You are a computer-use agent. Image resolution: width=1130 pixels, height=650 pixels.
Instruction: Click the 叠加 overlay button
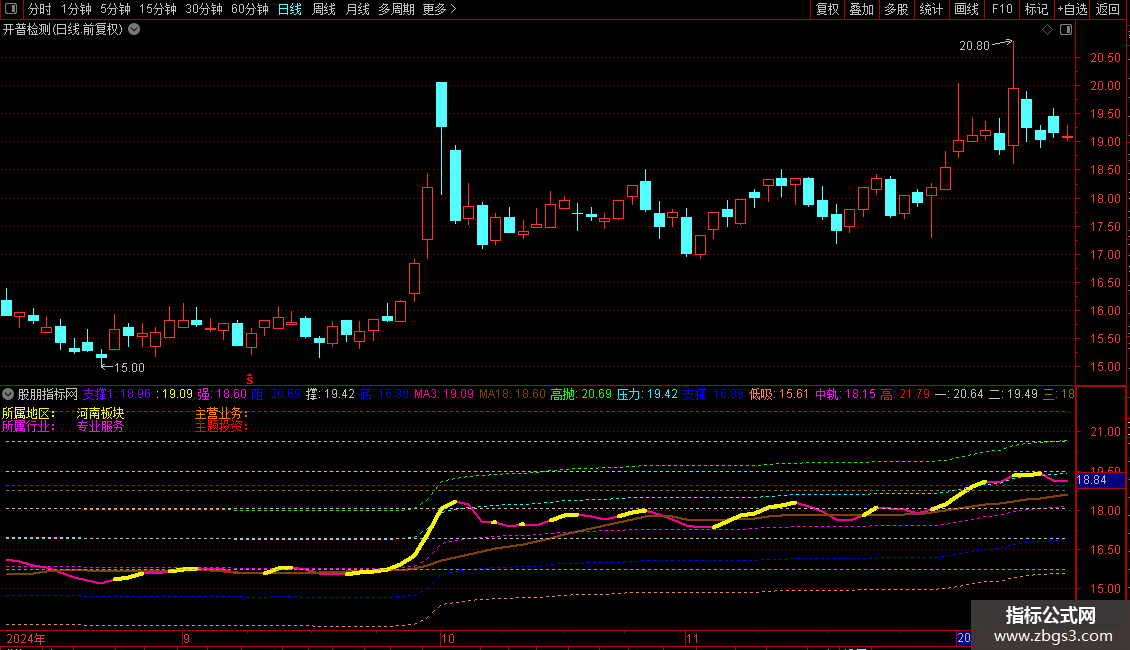coord(861,9)
